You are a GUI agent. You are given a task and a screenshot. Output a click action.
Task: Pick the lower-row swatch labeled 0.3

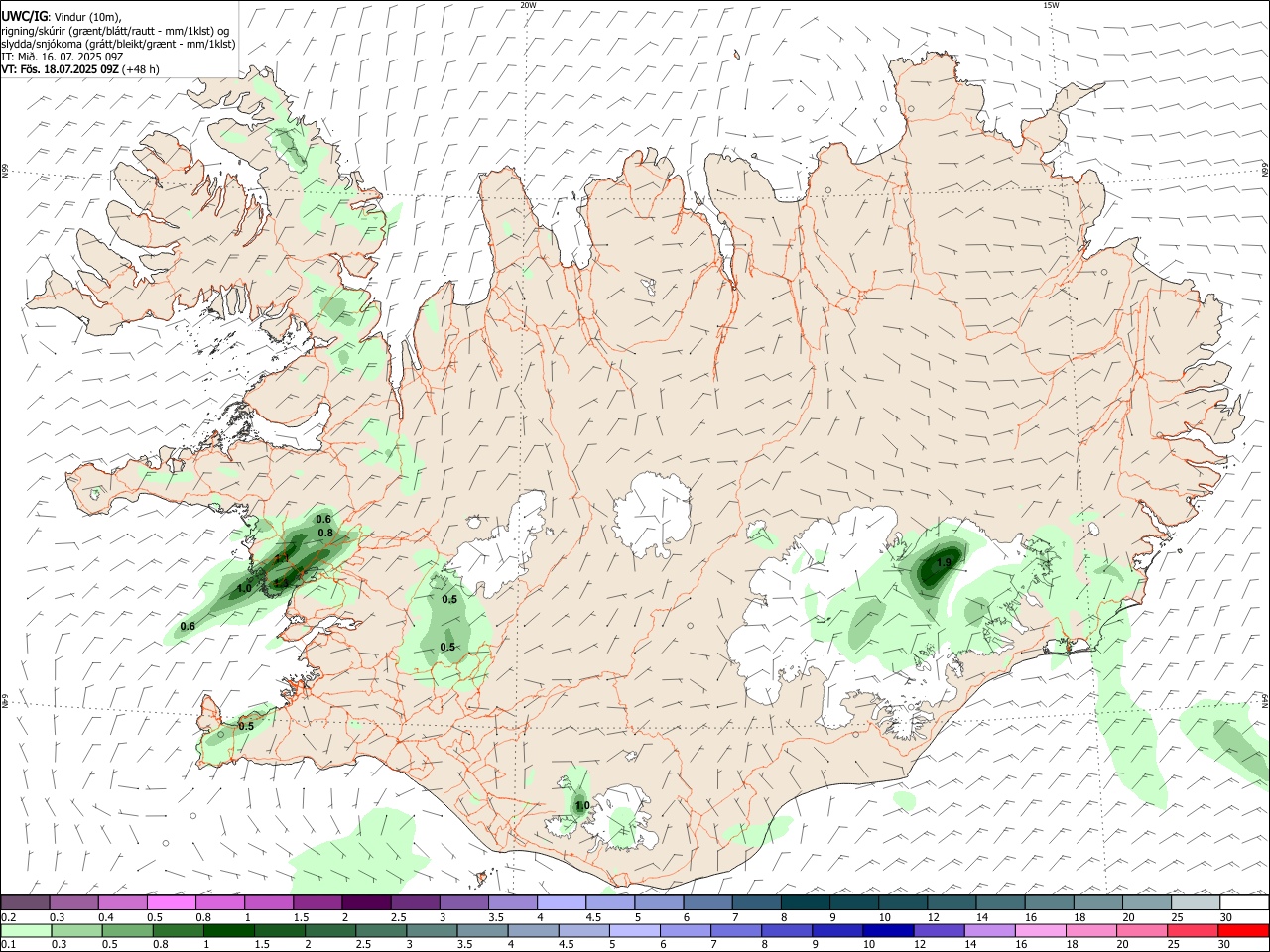(77, 930)
